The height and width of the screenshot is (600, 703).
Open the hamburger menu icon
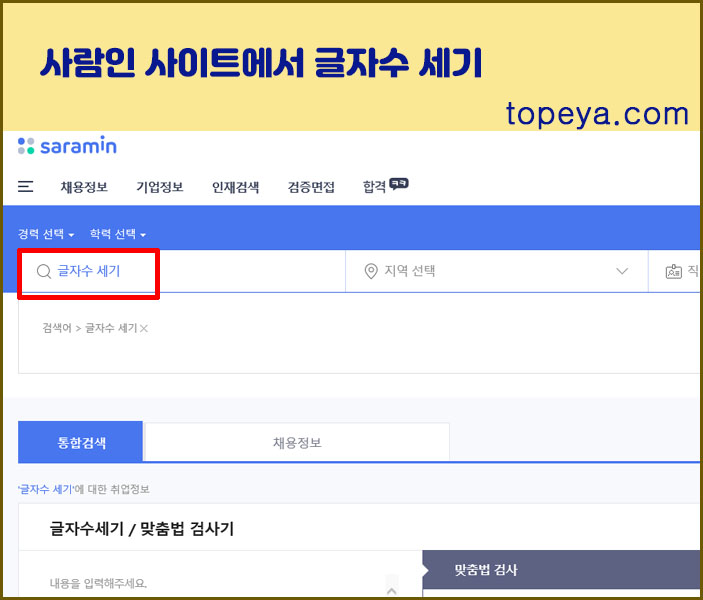click(x=25, y=187)
